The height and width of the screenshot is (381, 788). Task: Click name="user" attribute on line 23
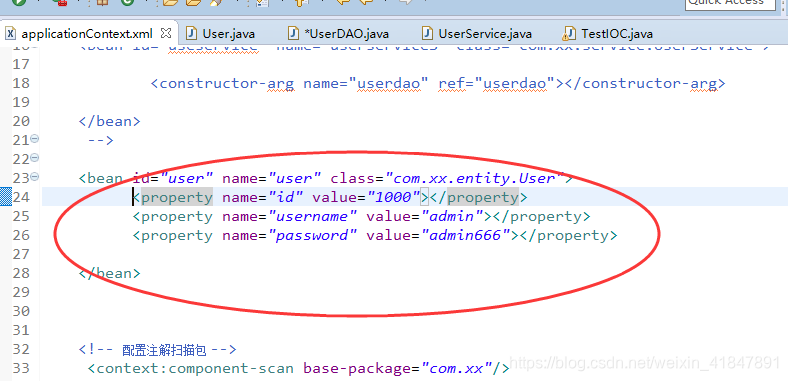click(272, 178)
